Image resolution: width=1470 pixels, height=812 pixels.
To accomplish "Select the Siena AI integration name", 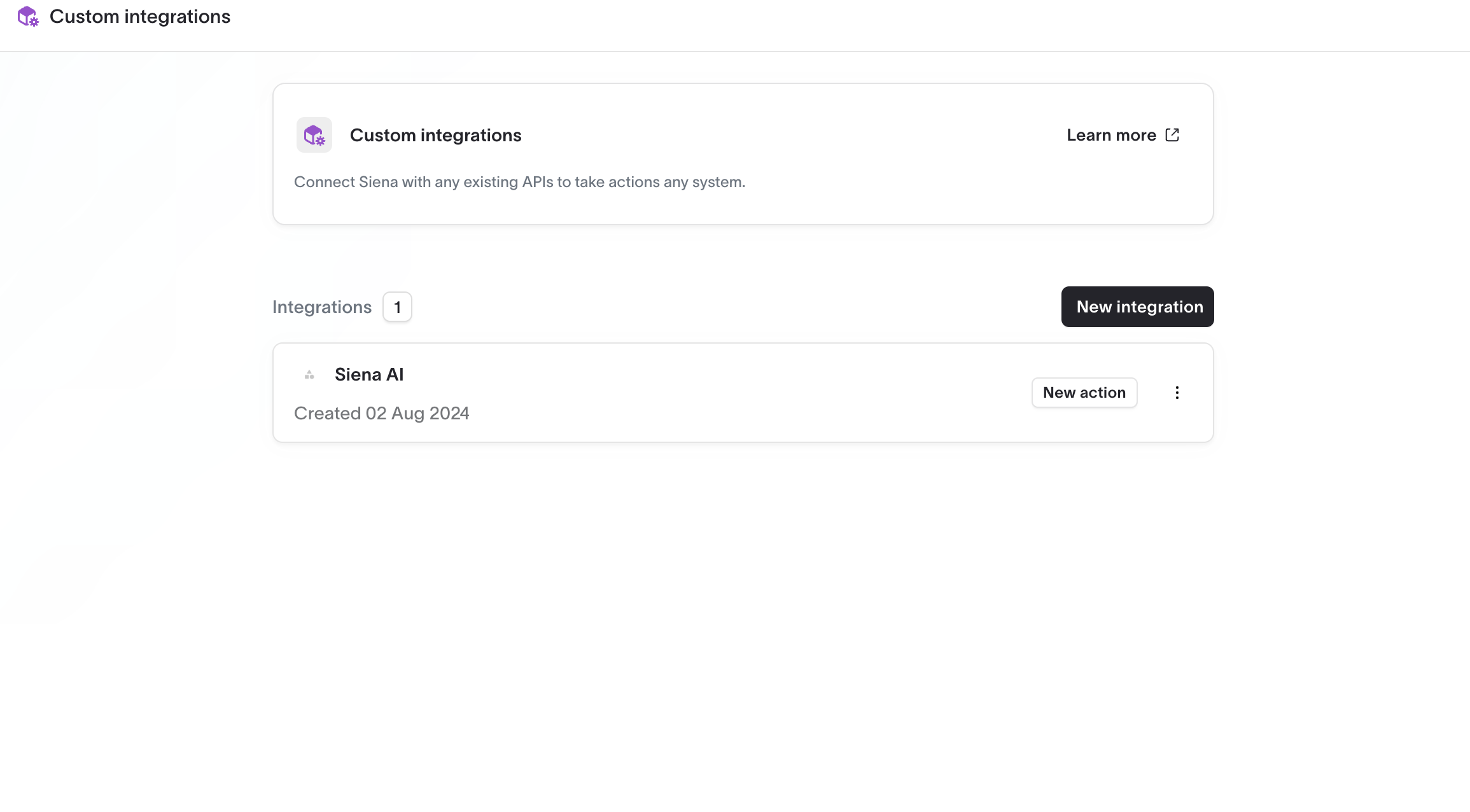I will coord(369,375).
